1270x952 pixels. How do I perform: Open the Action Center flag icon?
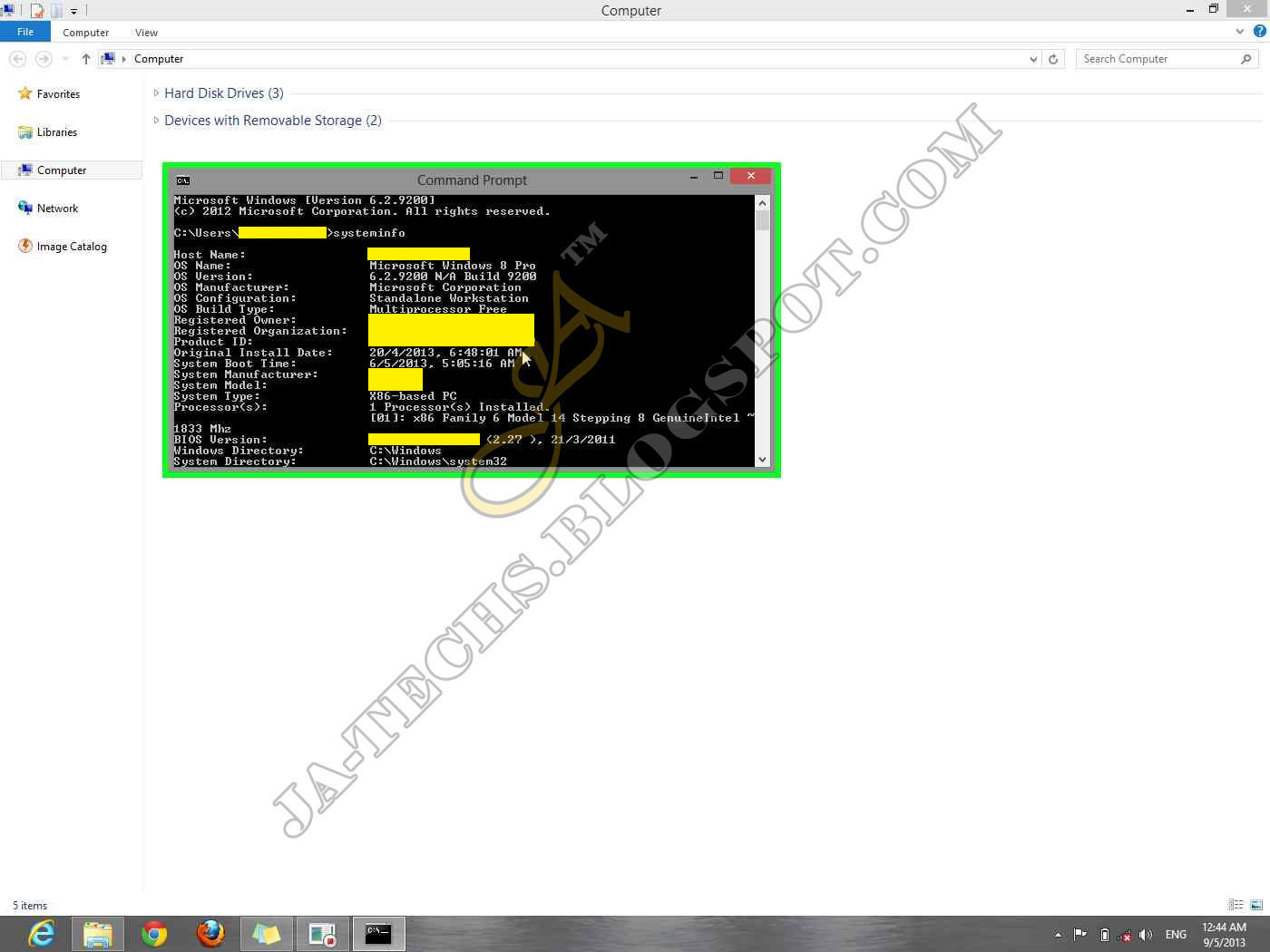coord(1079,934)
